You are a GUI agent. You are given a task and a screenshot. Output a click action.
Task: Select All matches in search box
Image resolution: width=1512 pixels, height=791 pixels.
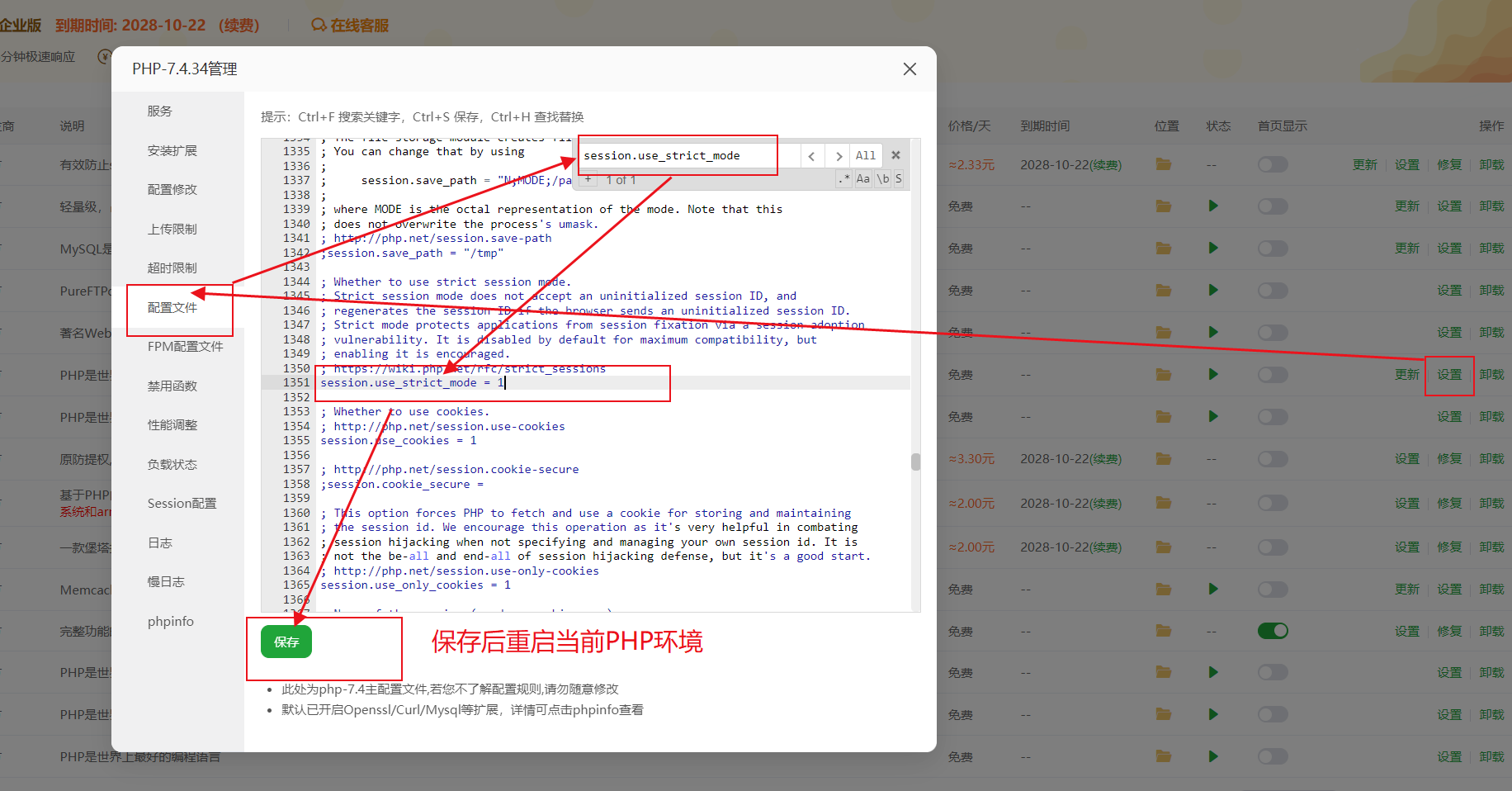tap(866, 155)
